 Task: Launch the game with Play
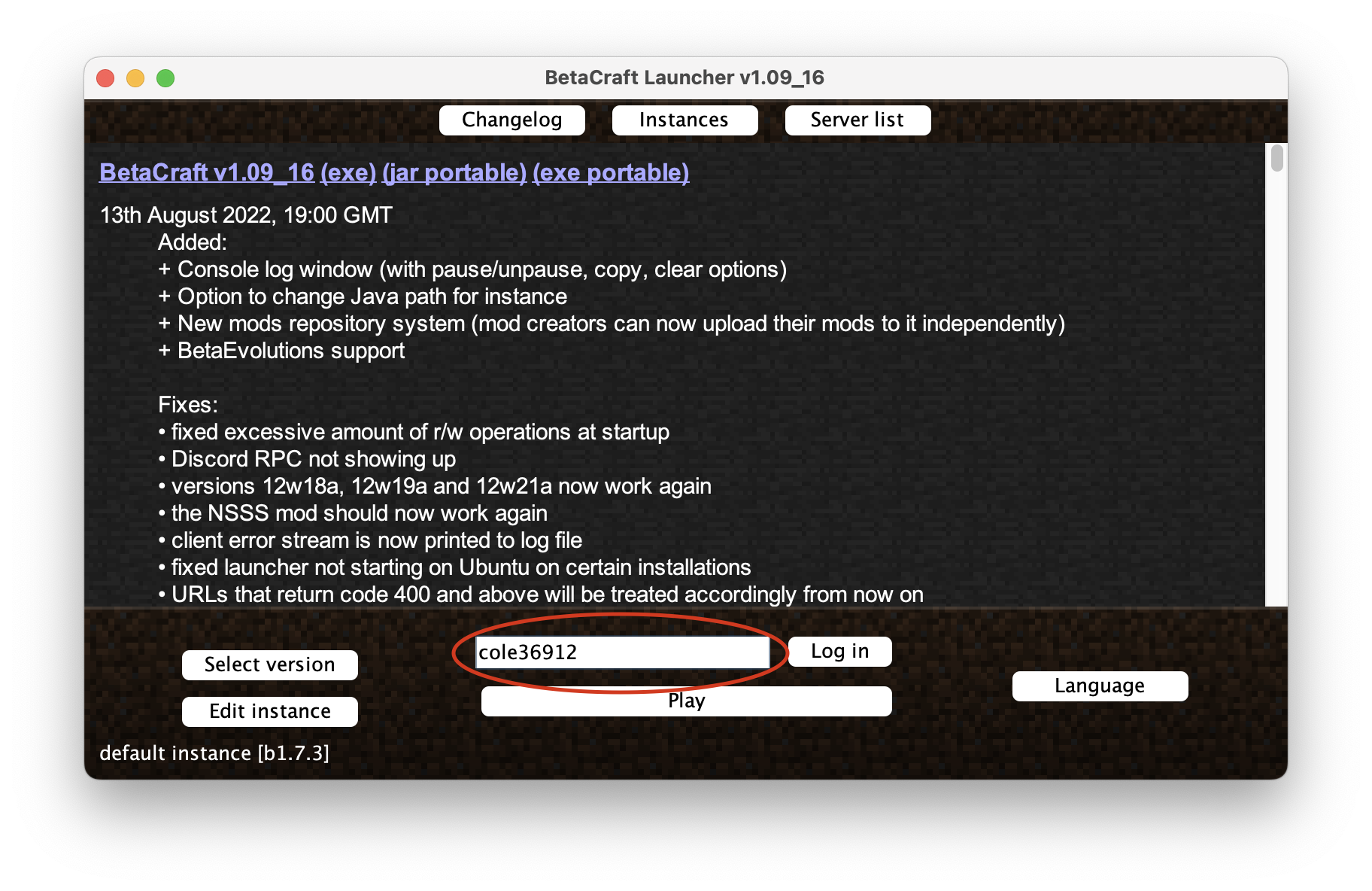pyautogui.click(x=685, y=701)
